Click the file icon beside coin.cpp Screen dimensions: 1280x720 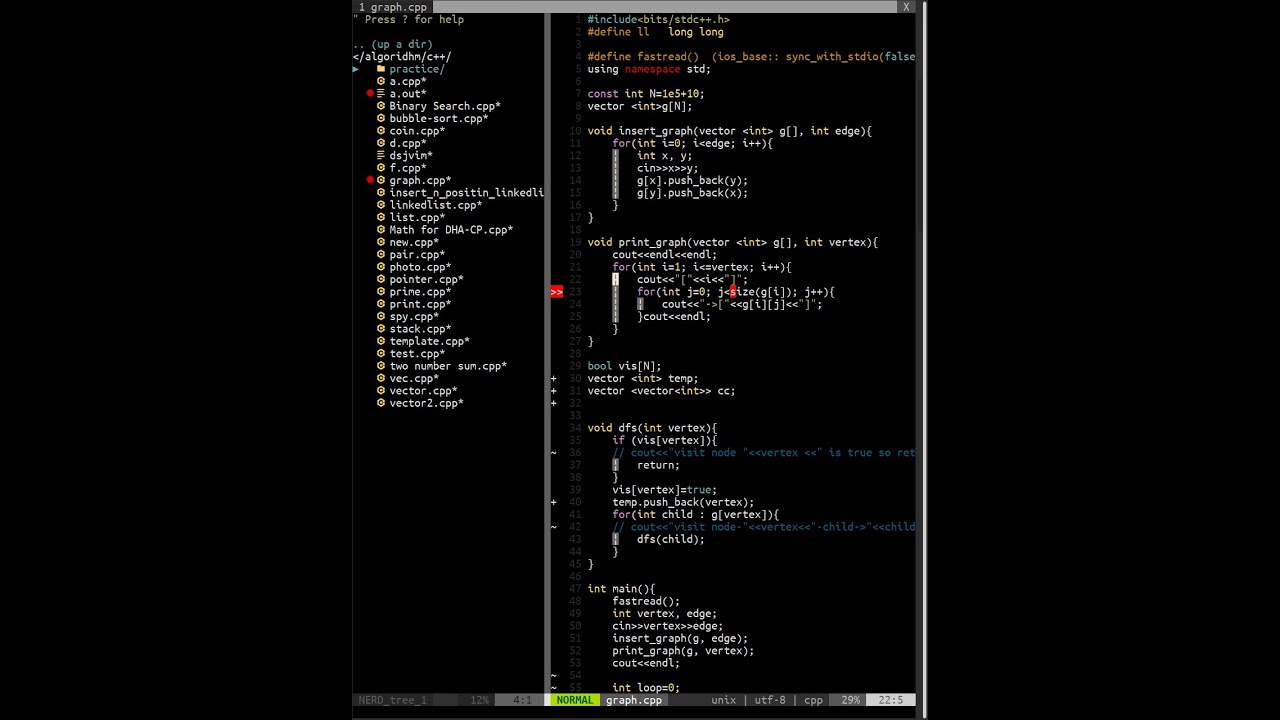coord(381,131)
